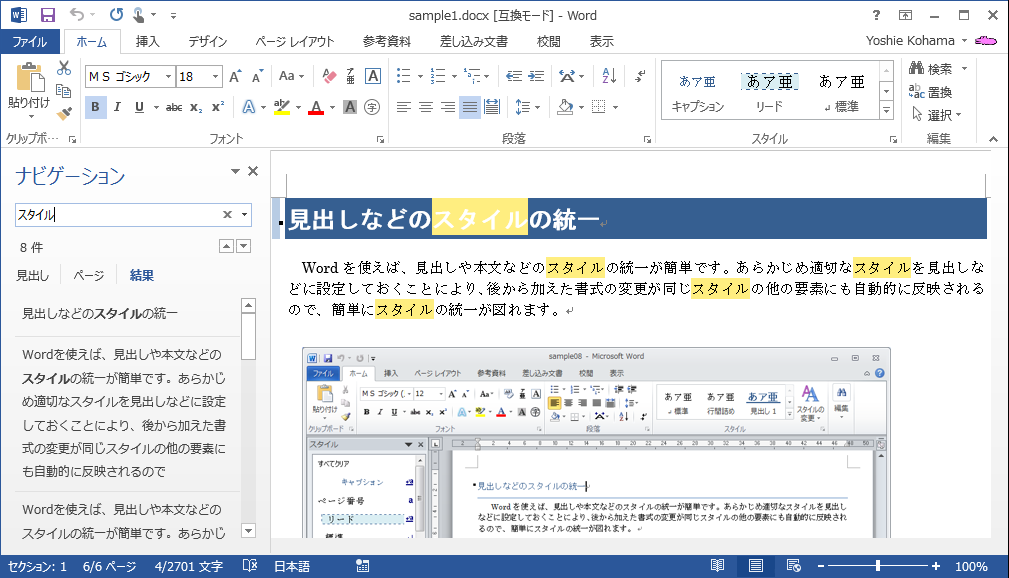Click the phonetic guide (ruby) icon
The width and height of the screenshot is (1009, 578).
[350, 76]
